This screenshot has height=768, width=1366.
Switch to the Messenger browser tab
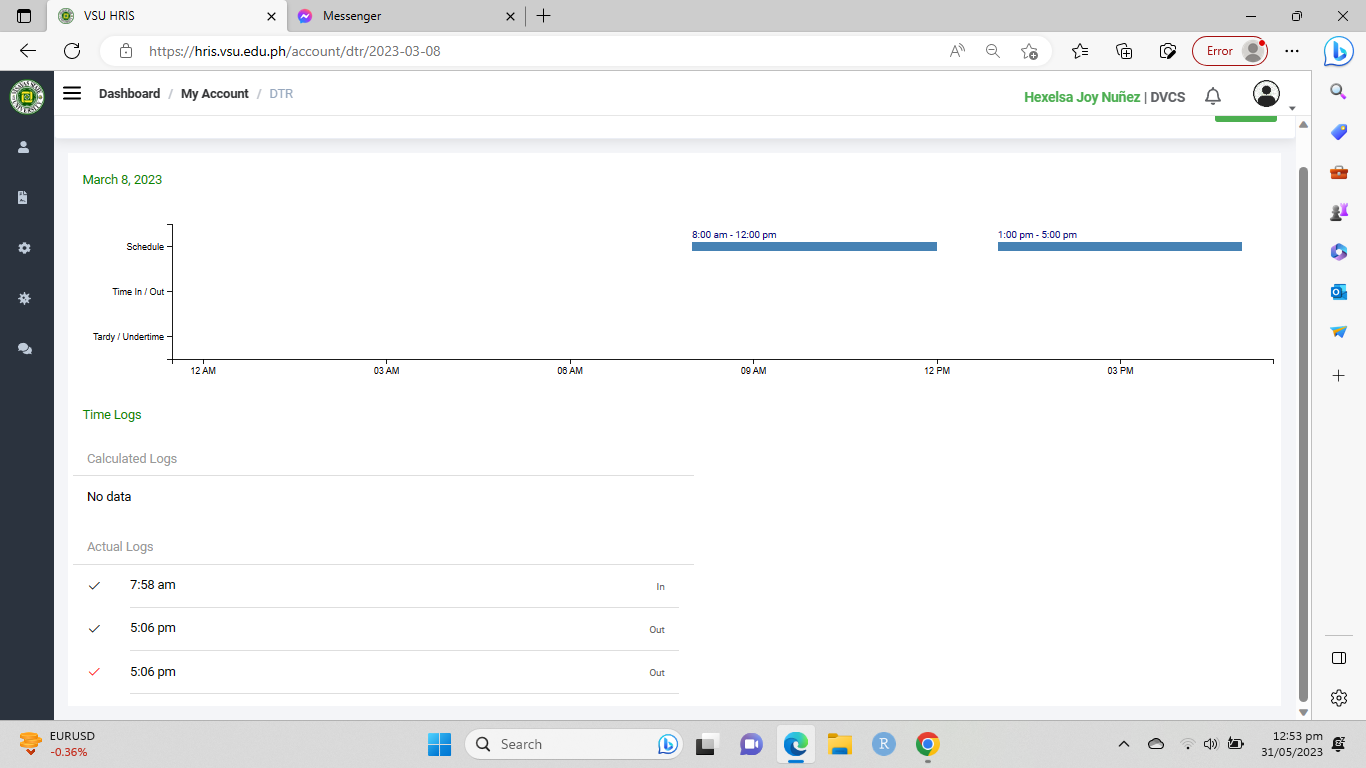pyautogui.click(x=400, y=16)
